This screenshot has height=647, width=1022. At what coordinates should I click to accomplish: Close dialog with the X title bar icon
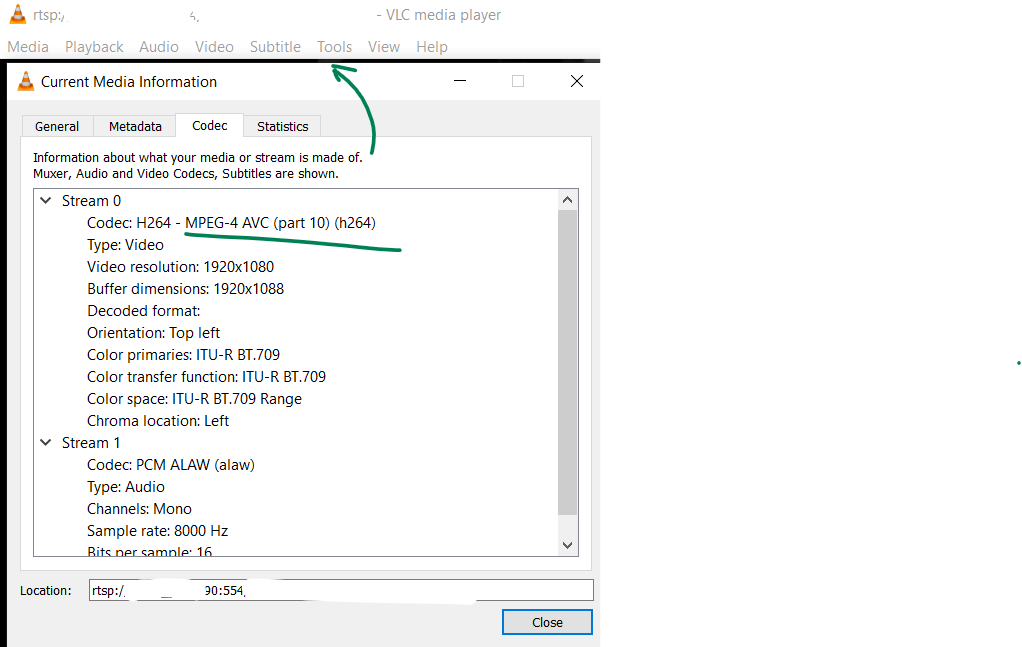(576, 82)
